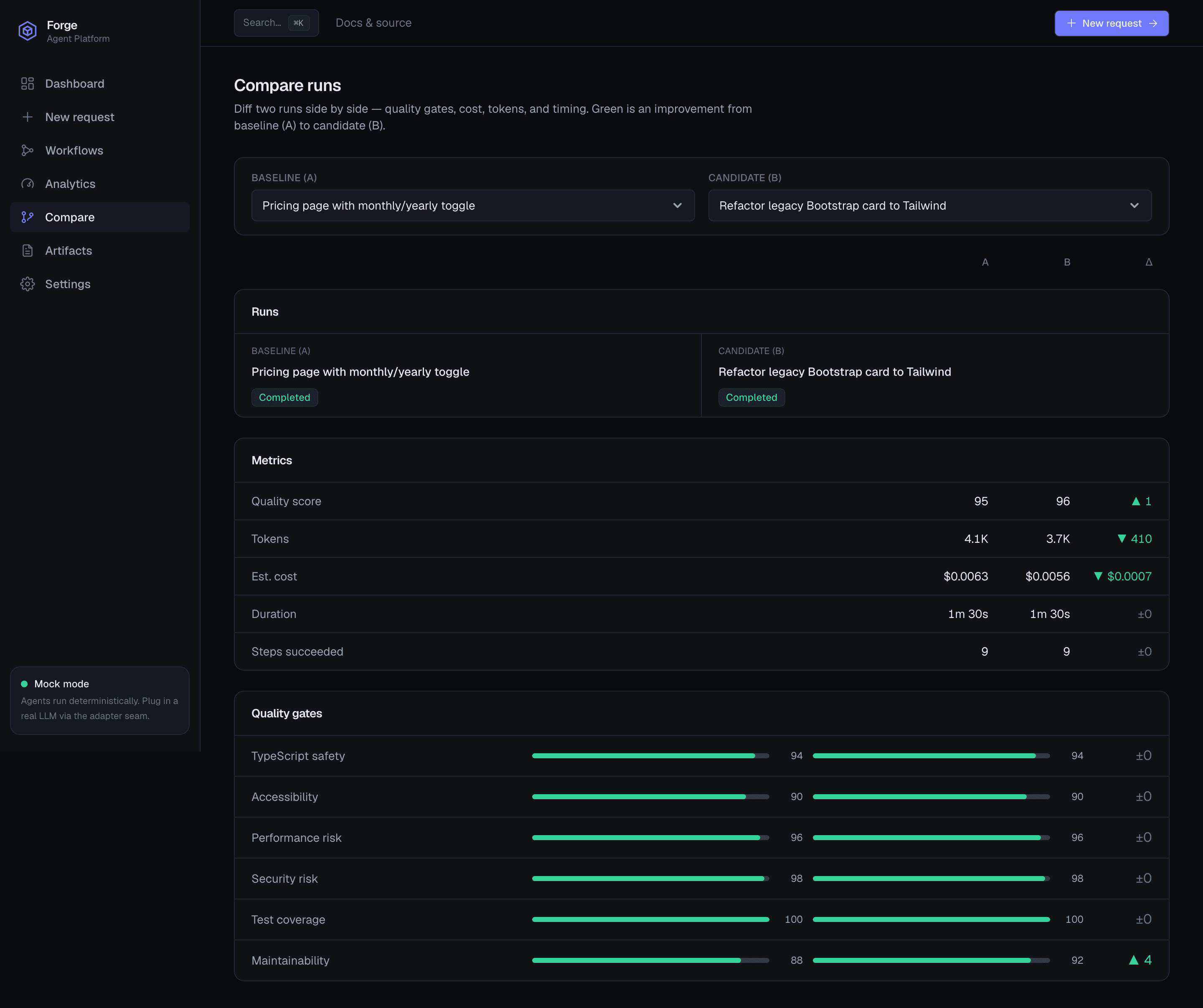Open Artifacts via its document icon

pyautogui.click(x=28, y=250)
